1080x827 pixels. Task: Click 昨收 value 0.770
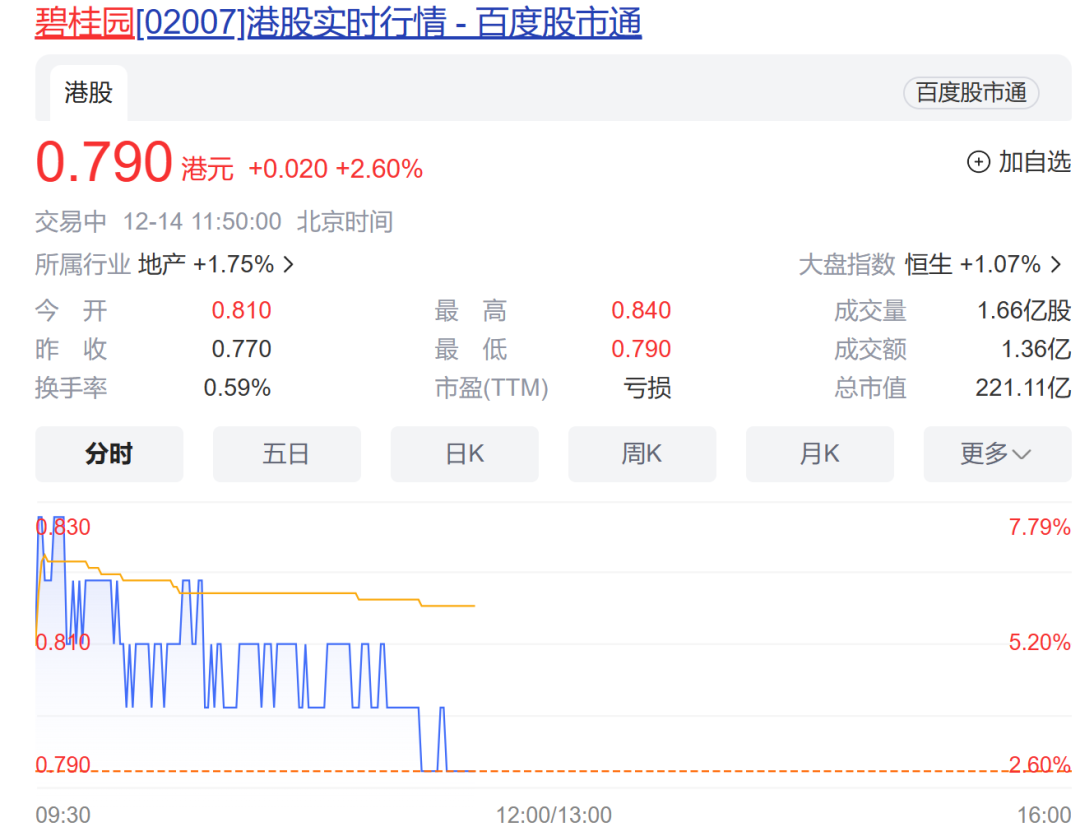pos(241,349)
